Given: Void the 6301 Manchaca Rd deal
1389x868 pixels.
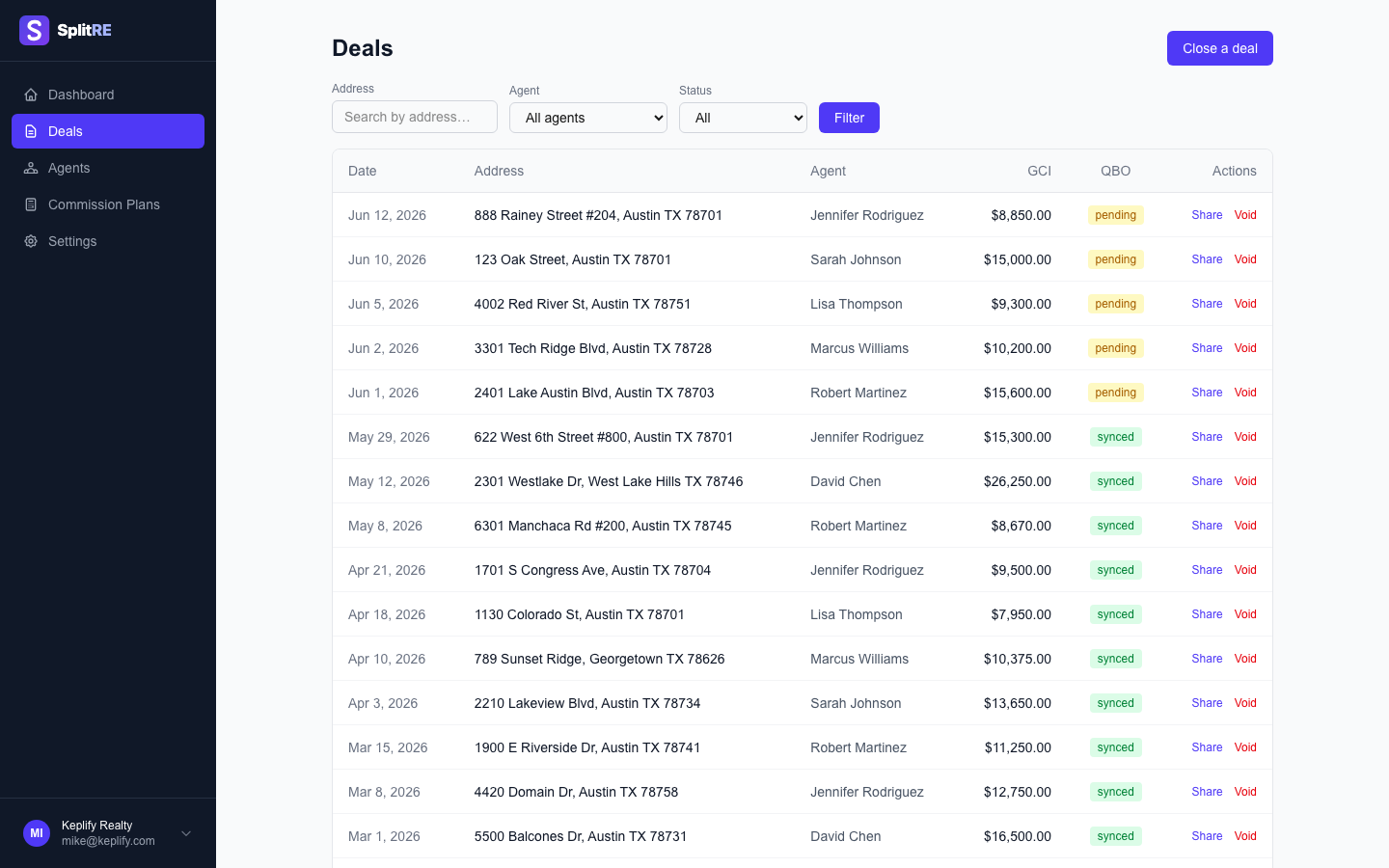Looking at the screenshot, I should tap(1245, 526).
